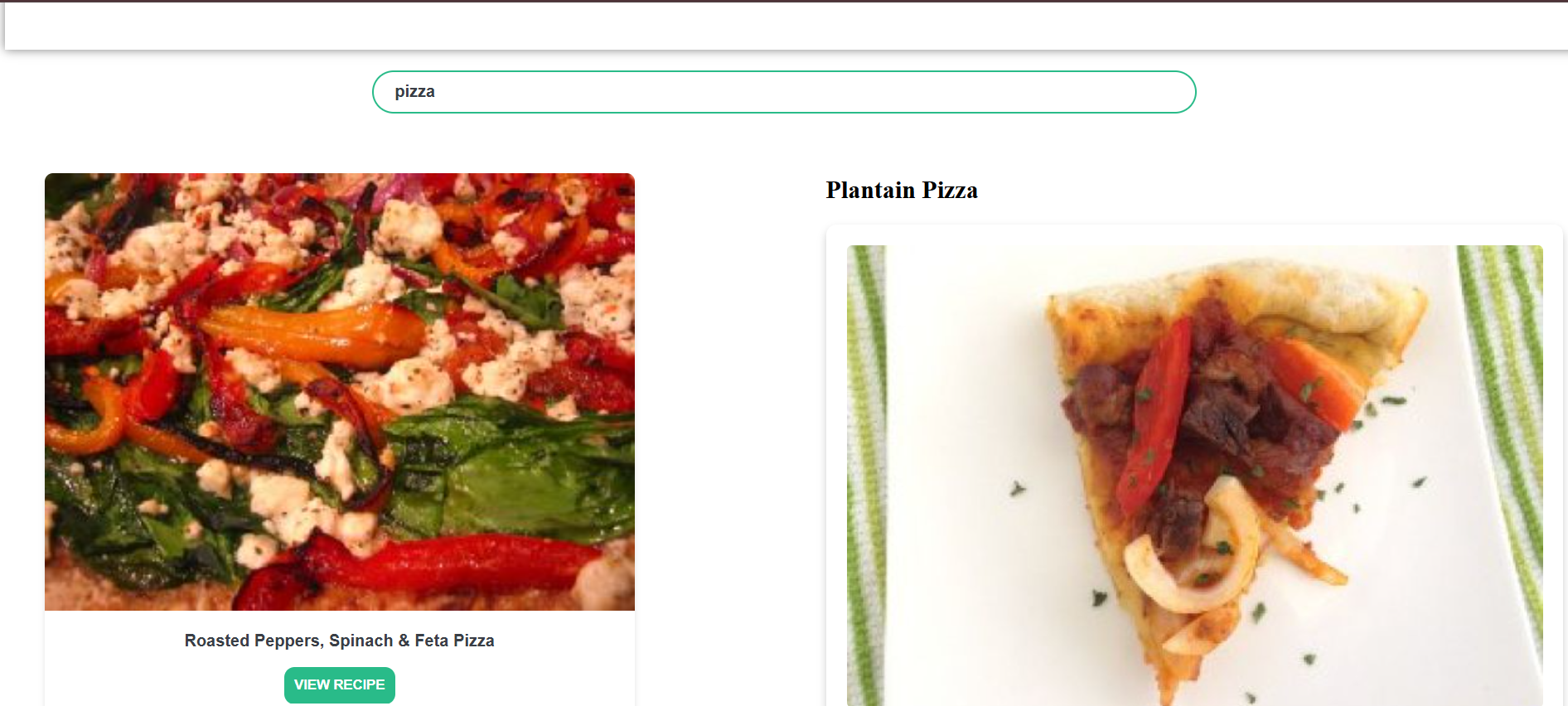The width and height of the screenshot is (1568, 706).
Task: Open the Plantain Pizza slice photo
Action: (1194, 476)
